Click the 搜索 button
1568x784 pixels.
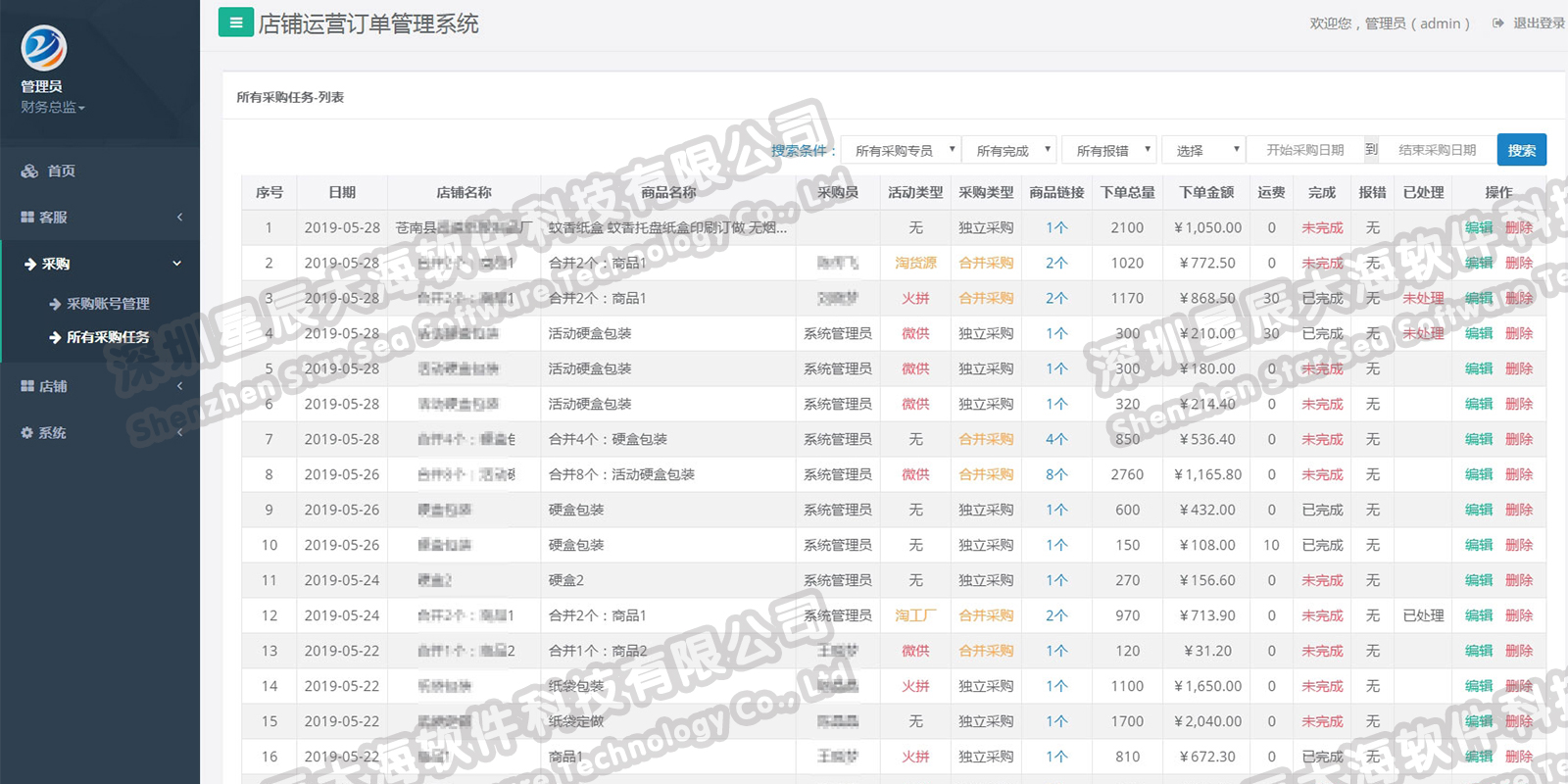(1522, 150)
